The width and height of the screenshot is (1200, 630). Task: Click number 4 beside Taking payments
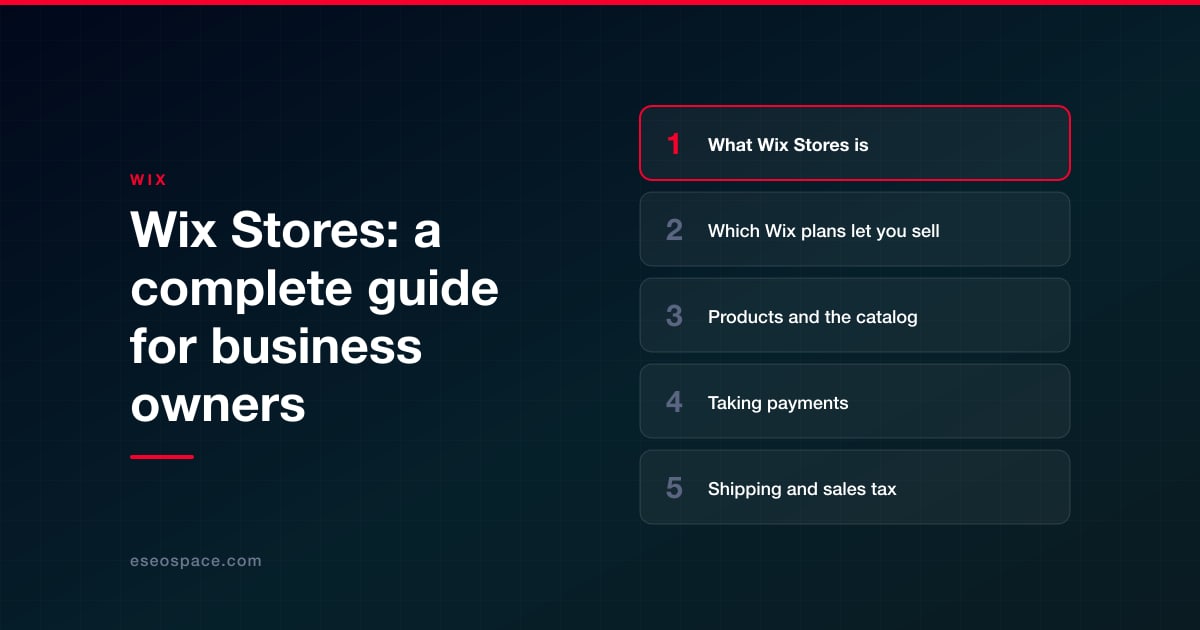click(x=674, y=402)
